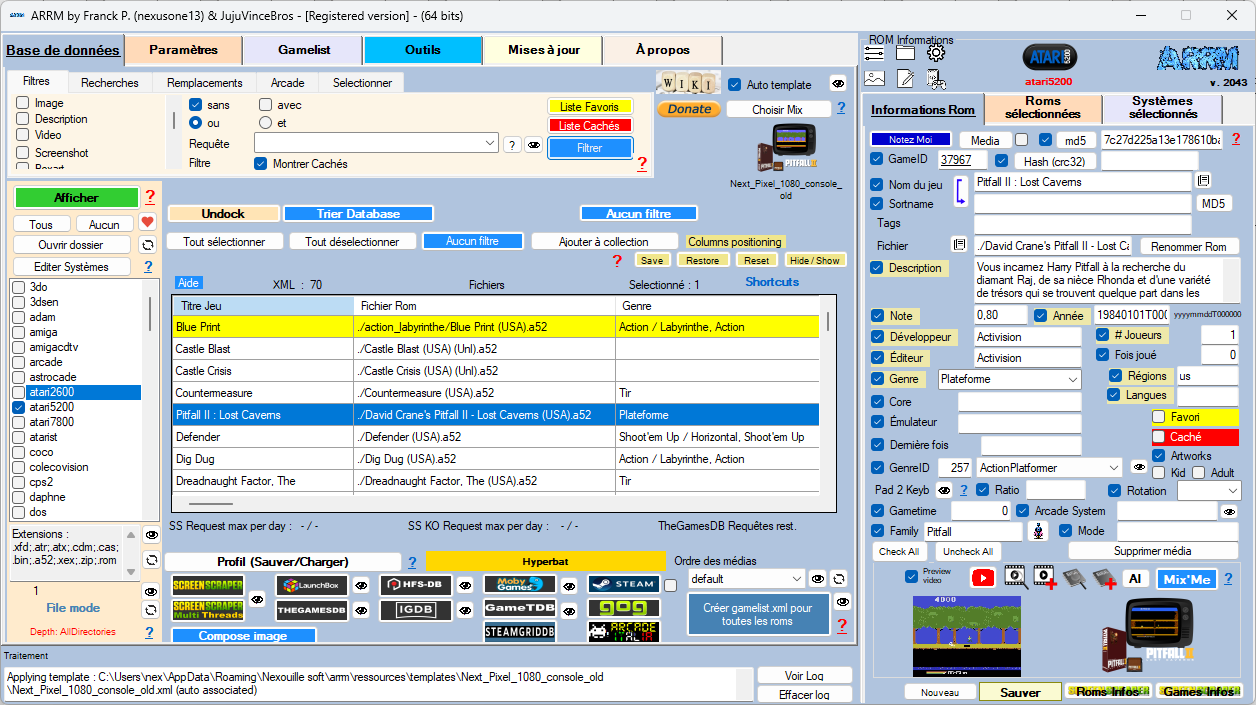
Task: Open the Gamelist tab
Action: tap(304, 50)
